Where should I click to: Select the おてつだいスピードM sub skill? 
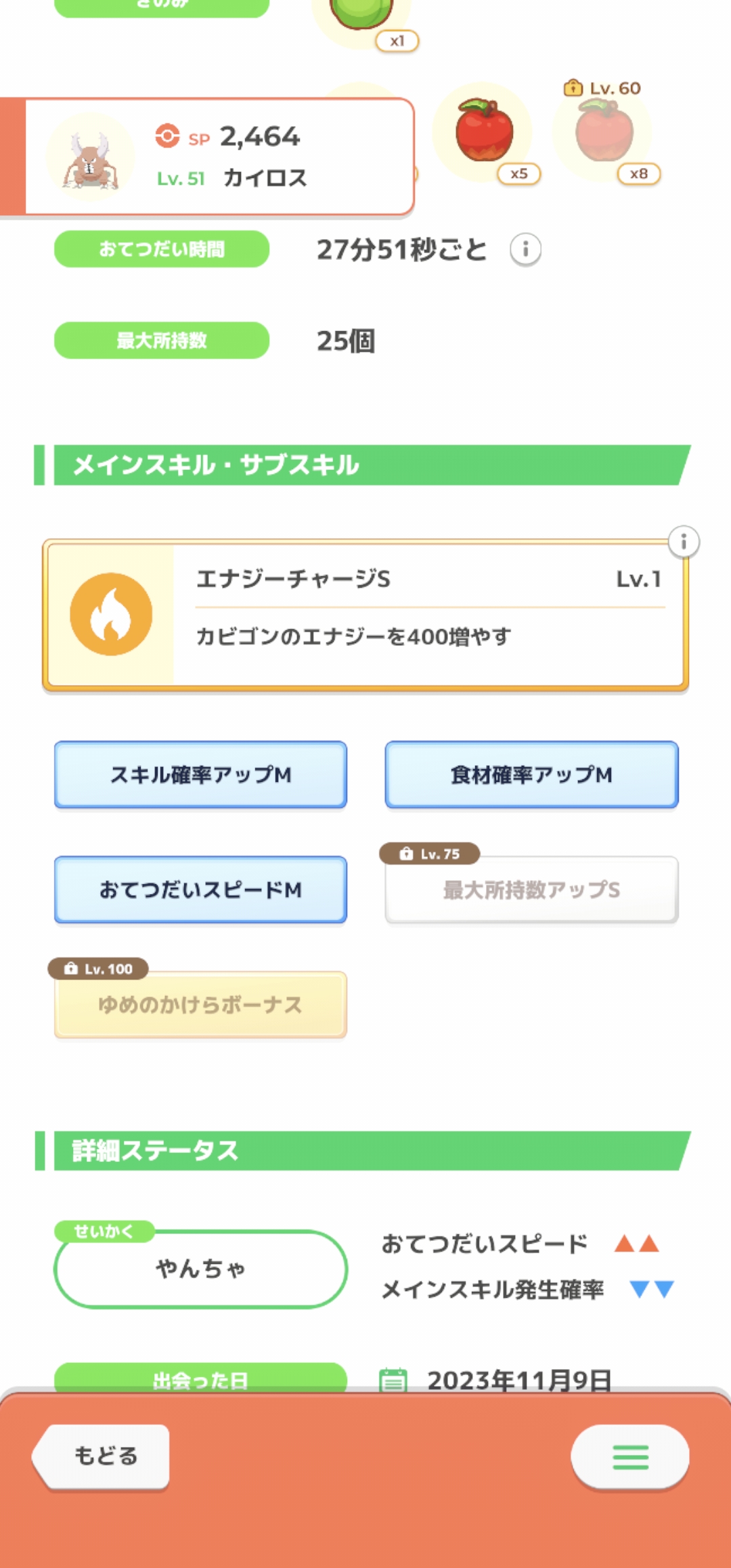tap(200, 890)
